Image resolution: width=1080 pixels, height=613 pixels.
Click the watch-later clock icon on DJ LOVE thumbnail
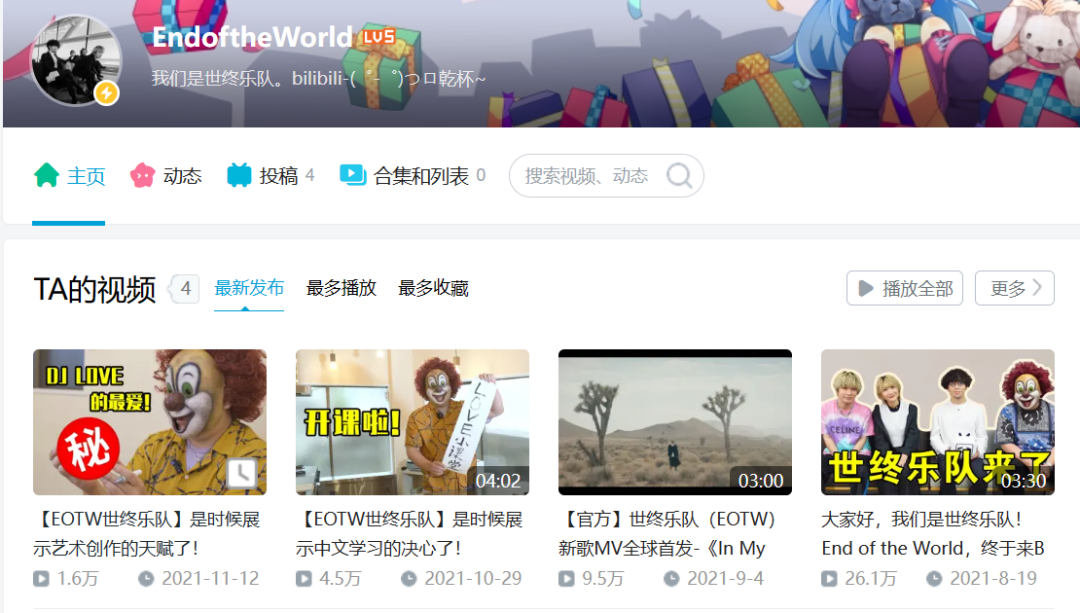pyautogui.click(x=242, y=473)
